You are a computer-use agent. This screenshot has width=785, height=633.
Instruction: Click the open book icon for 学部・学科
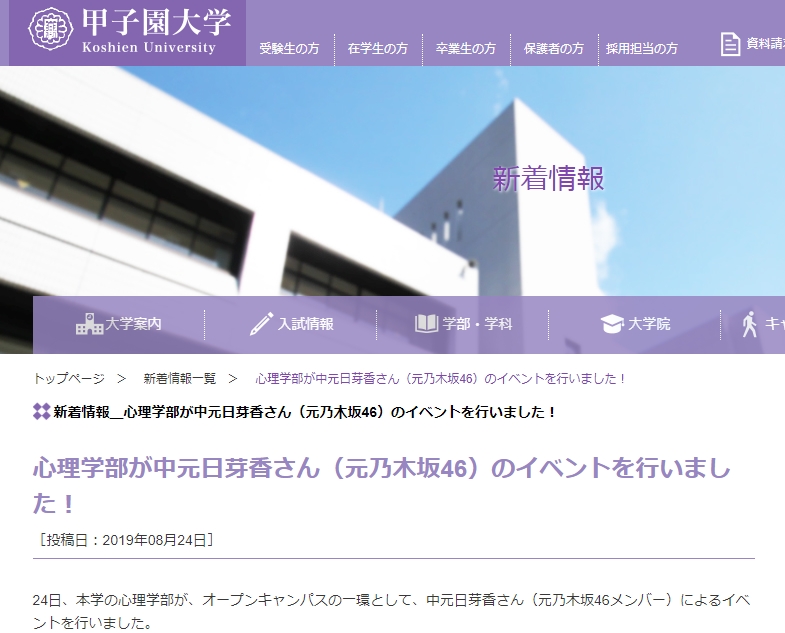[x=427, y=324]
